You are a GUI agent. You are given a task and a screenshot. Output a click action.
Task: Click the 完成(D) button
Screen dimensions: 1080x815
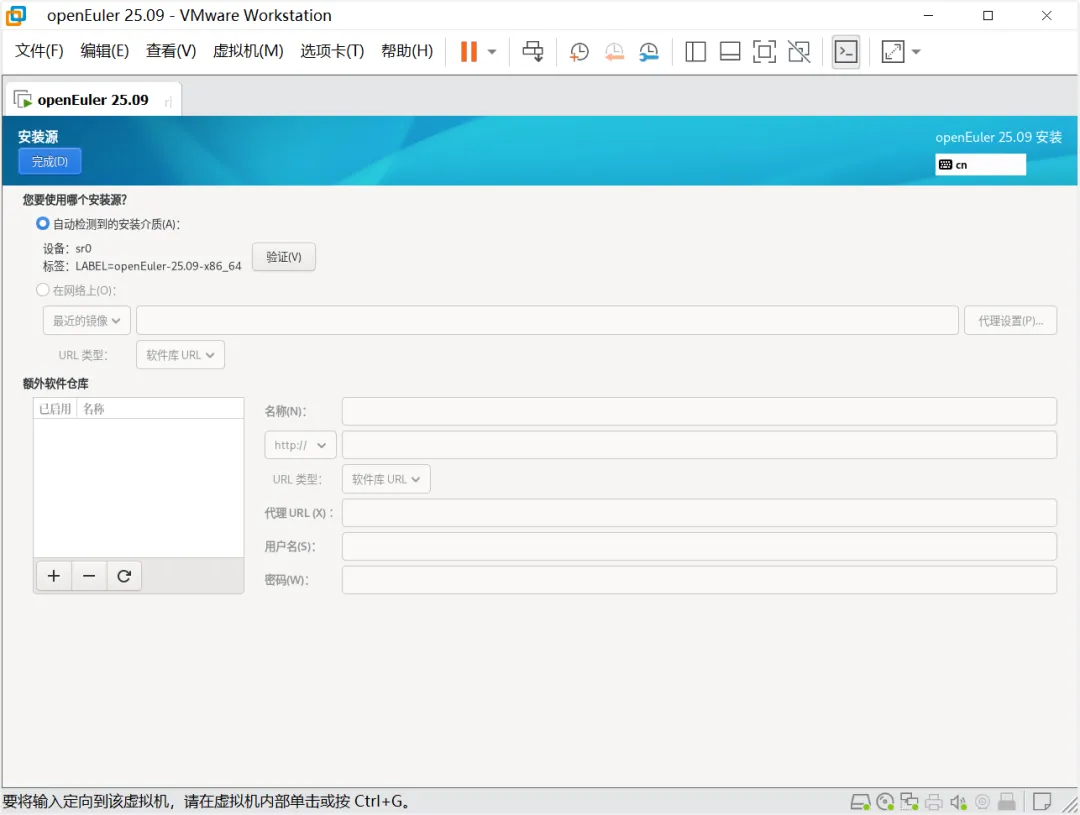tap(50, 161)
